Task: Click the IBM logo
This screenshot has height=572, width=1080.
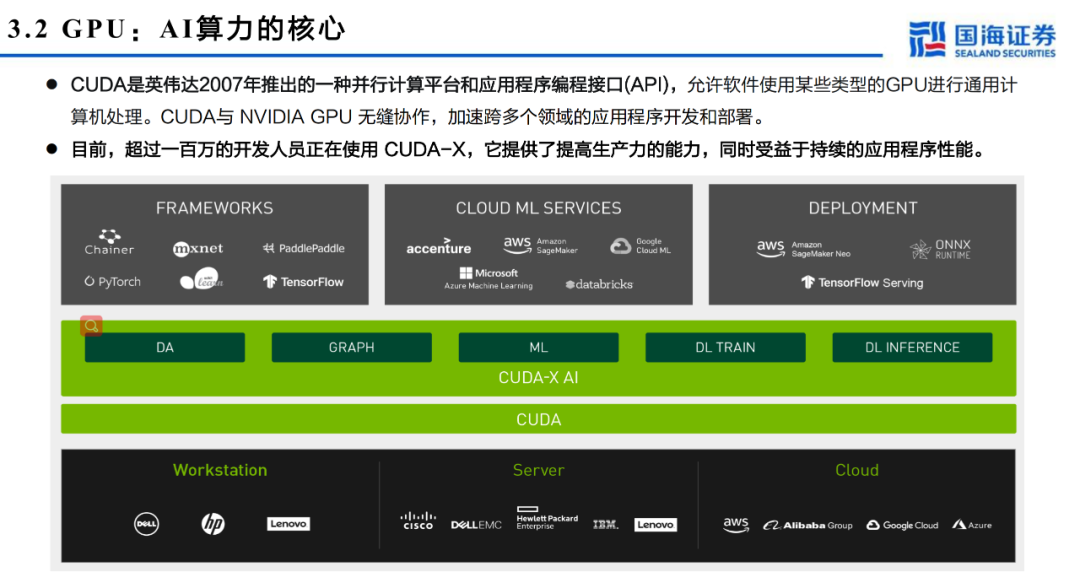Action: coord(605,525)
